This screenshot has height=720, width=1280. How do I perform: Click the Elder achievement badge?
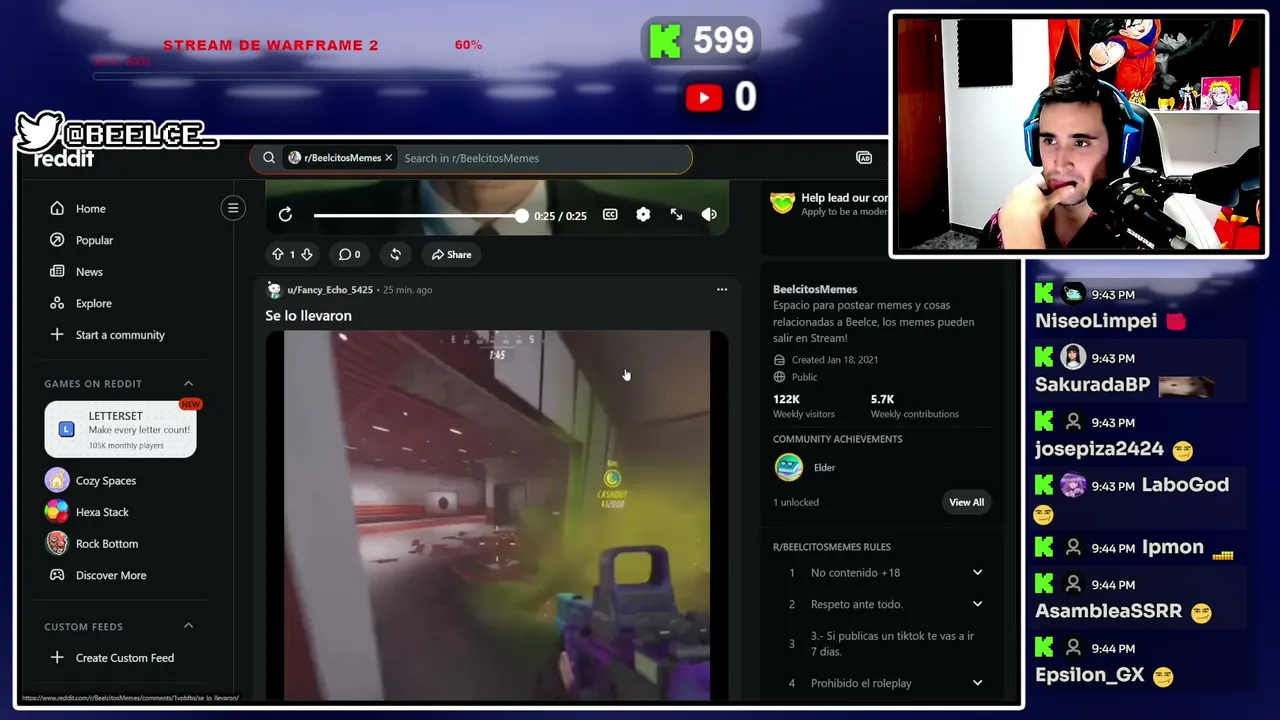click(789, 467)
